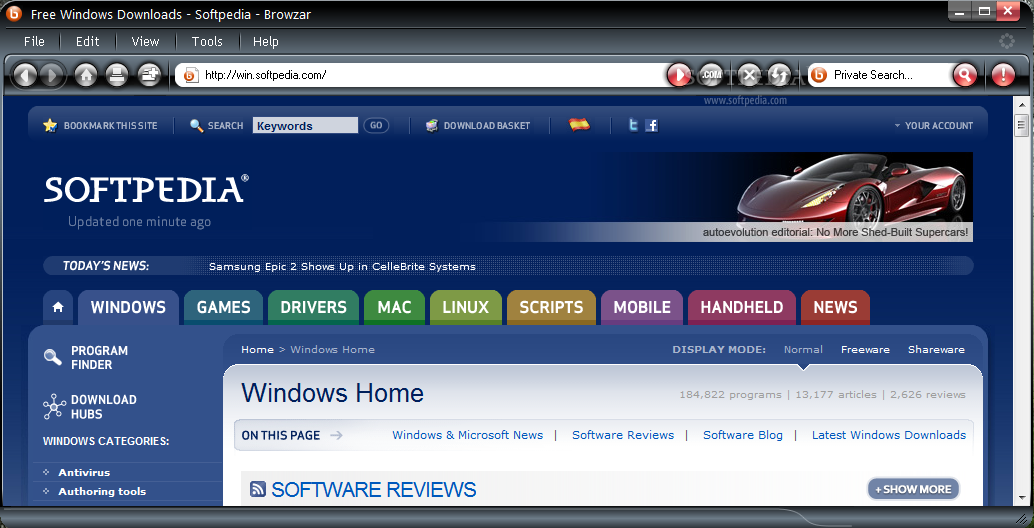This screenshot has height=528, width=1034.
Task: Click the Keywords search input field
Action: (x=305, y=125)
